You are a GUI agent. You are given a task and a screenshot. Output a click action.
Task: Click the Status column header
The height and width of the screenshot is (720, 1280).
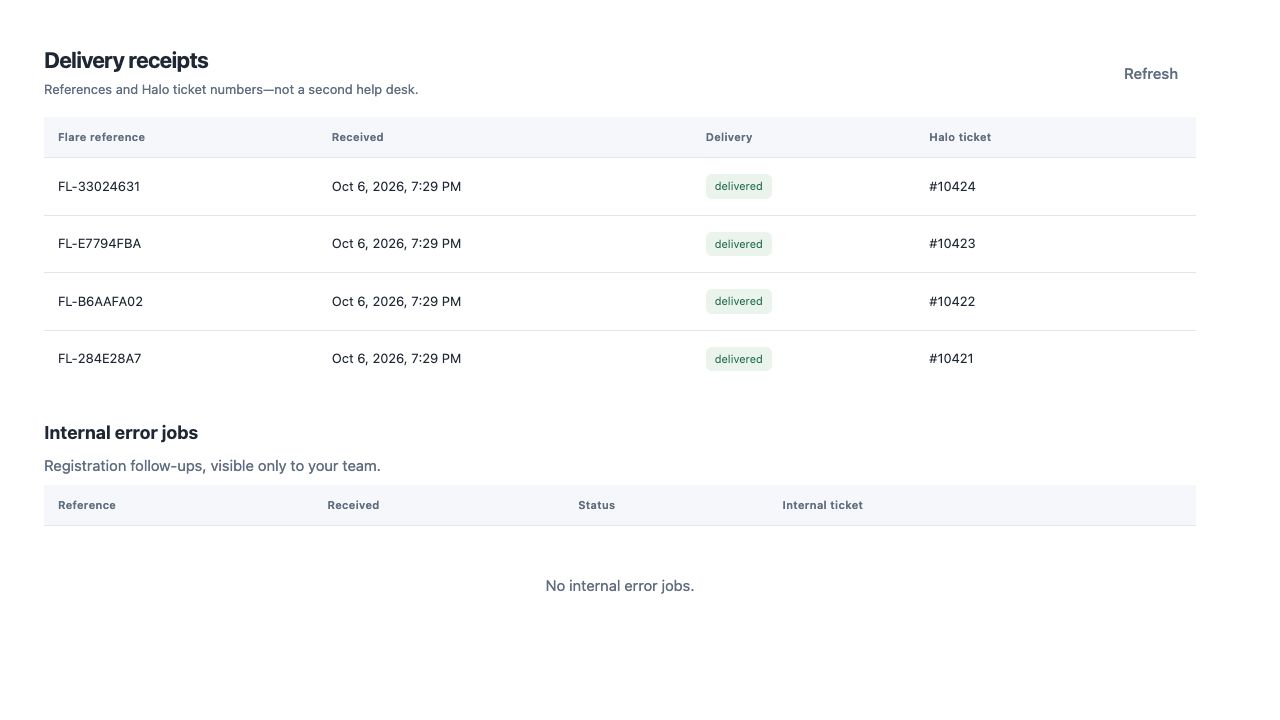[x=596, y=506]
